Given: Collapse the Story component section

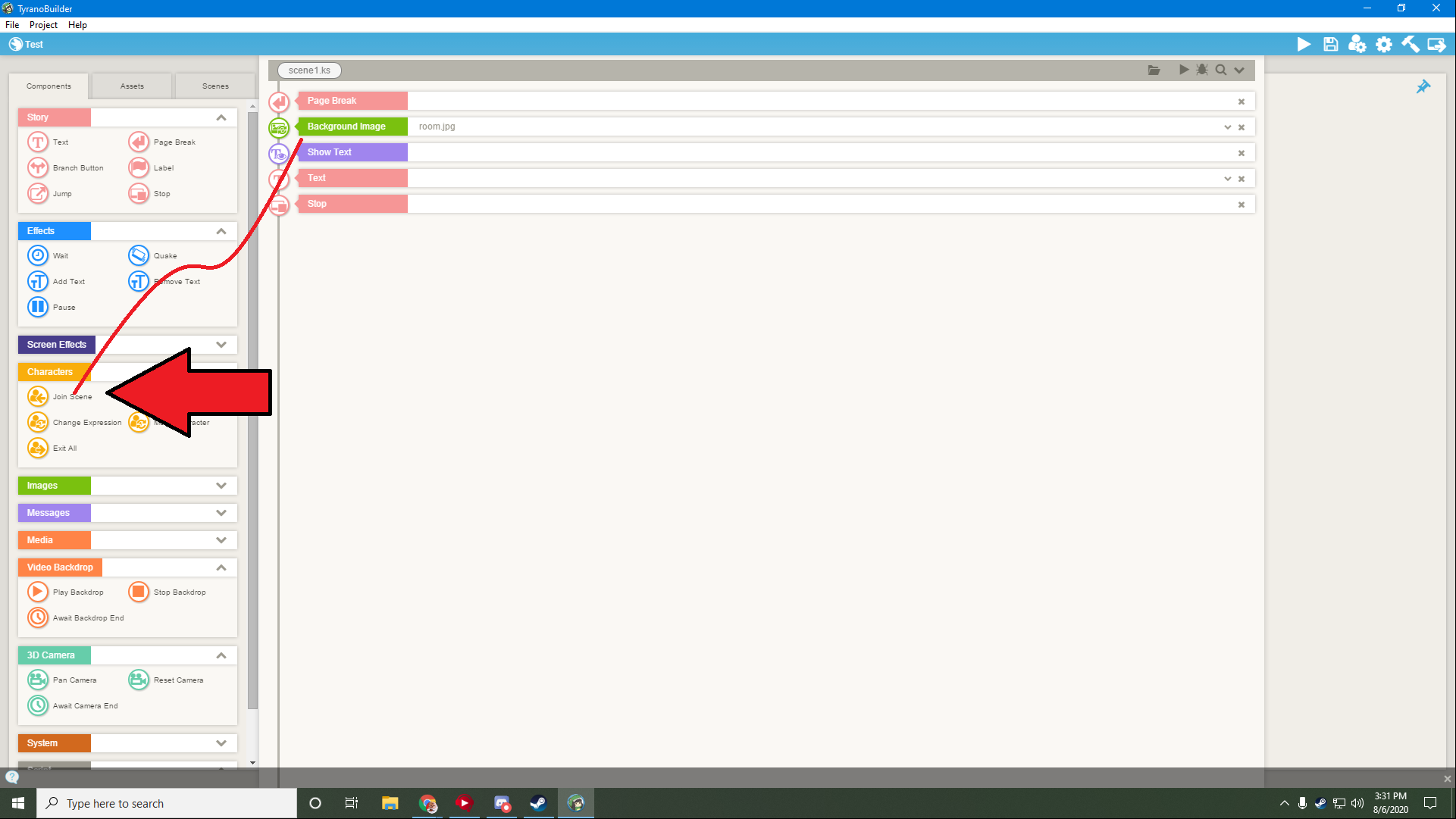Looking at the screenshot, I should pyautogui.click(x=221, y=117).
